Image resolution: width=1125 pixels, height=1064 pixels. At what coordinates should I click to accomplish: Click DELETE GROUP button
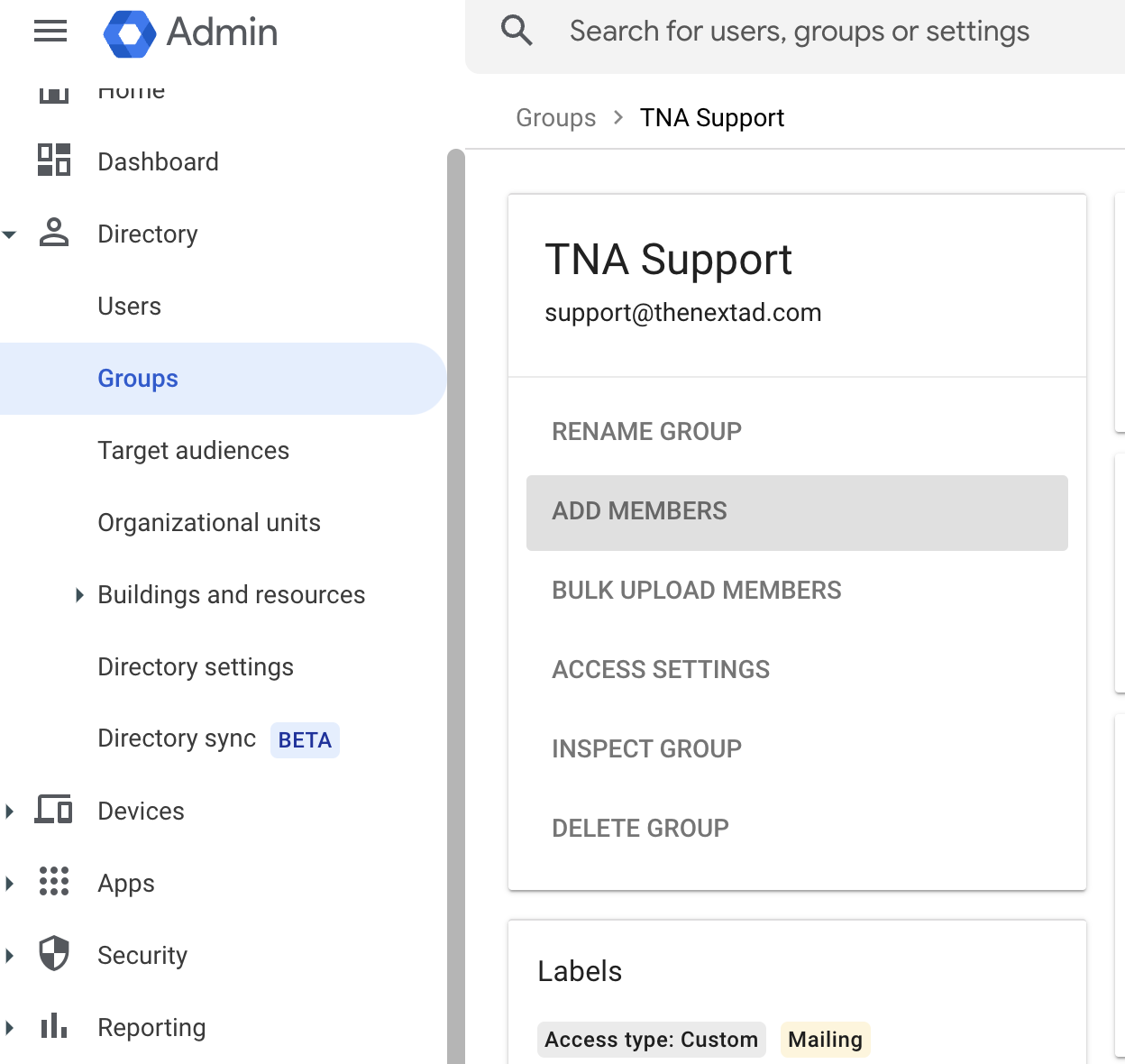pyautogui.click(x=640, y=828)
